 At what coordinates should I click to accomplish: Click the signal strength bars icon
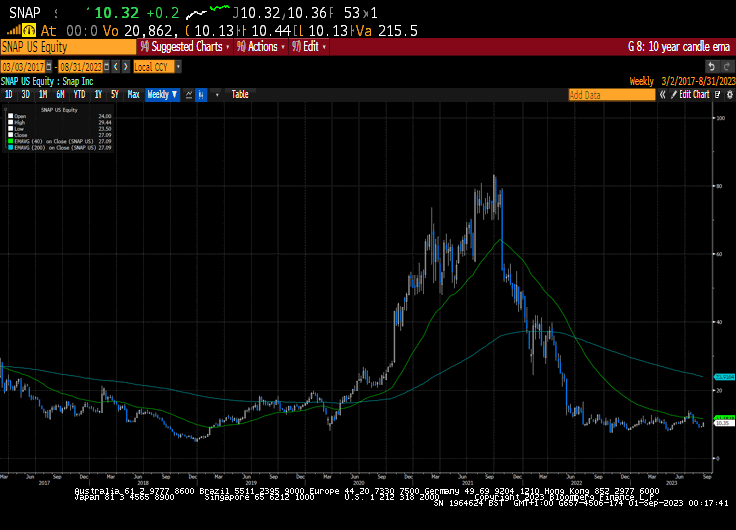click(x=14, y=31)
